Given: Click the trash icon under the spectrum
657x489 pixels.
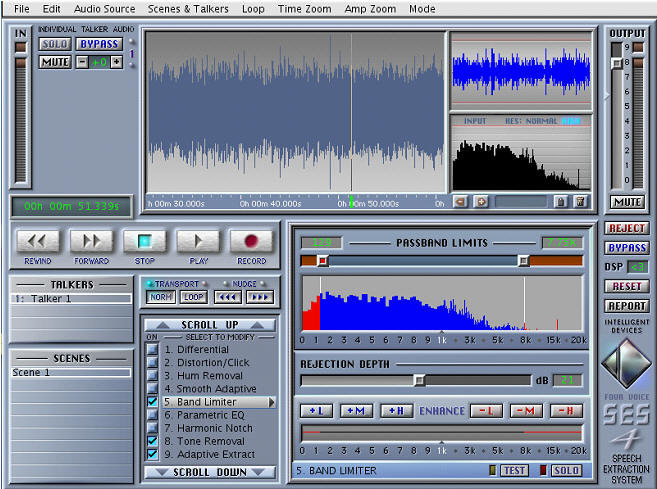Looking at the screenshot, I should (580, 202).
